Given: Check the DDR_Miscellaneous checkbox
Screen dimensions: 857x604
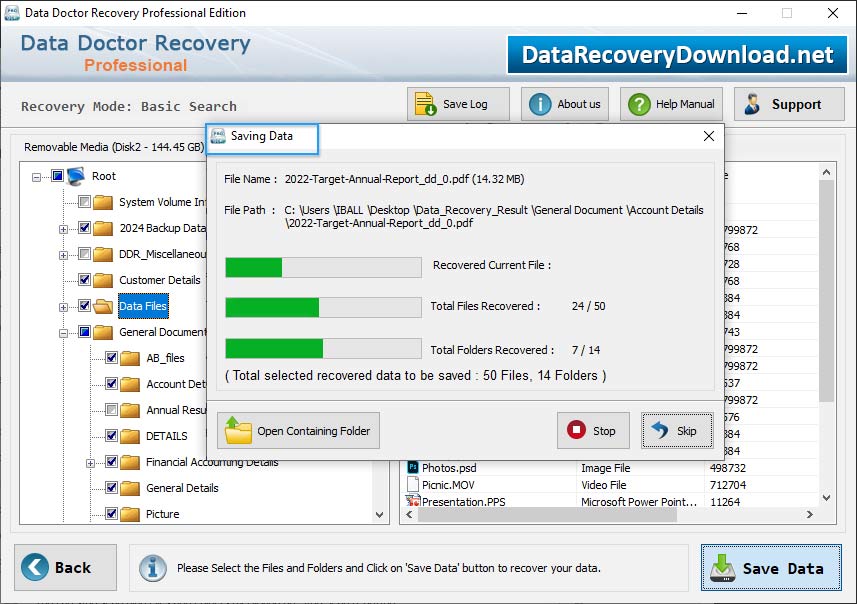Looking at the screenshot, I should click(84, 254).
